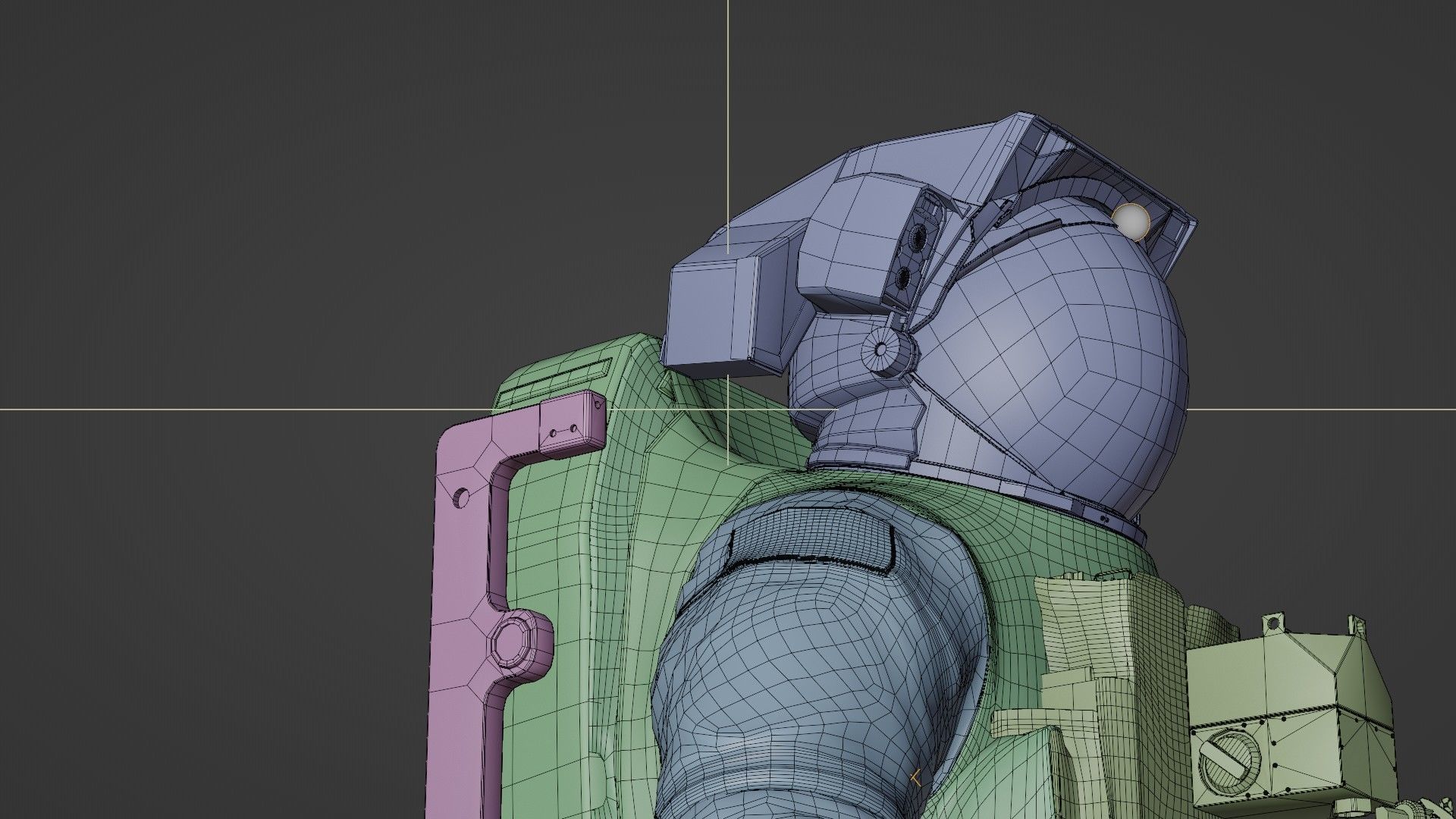Image resolution: width=1456 pixels, height=819 pixels.
Task: Click the small orange empty marker on the arm
Action: coord(916,777)
